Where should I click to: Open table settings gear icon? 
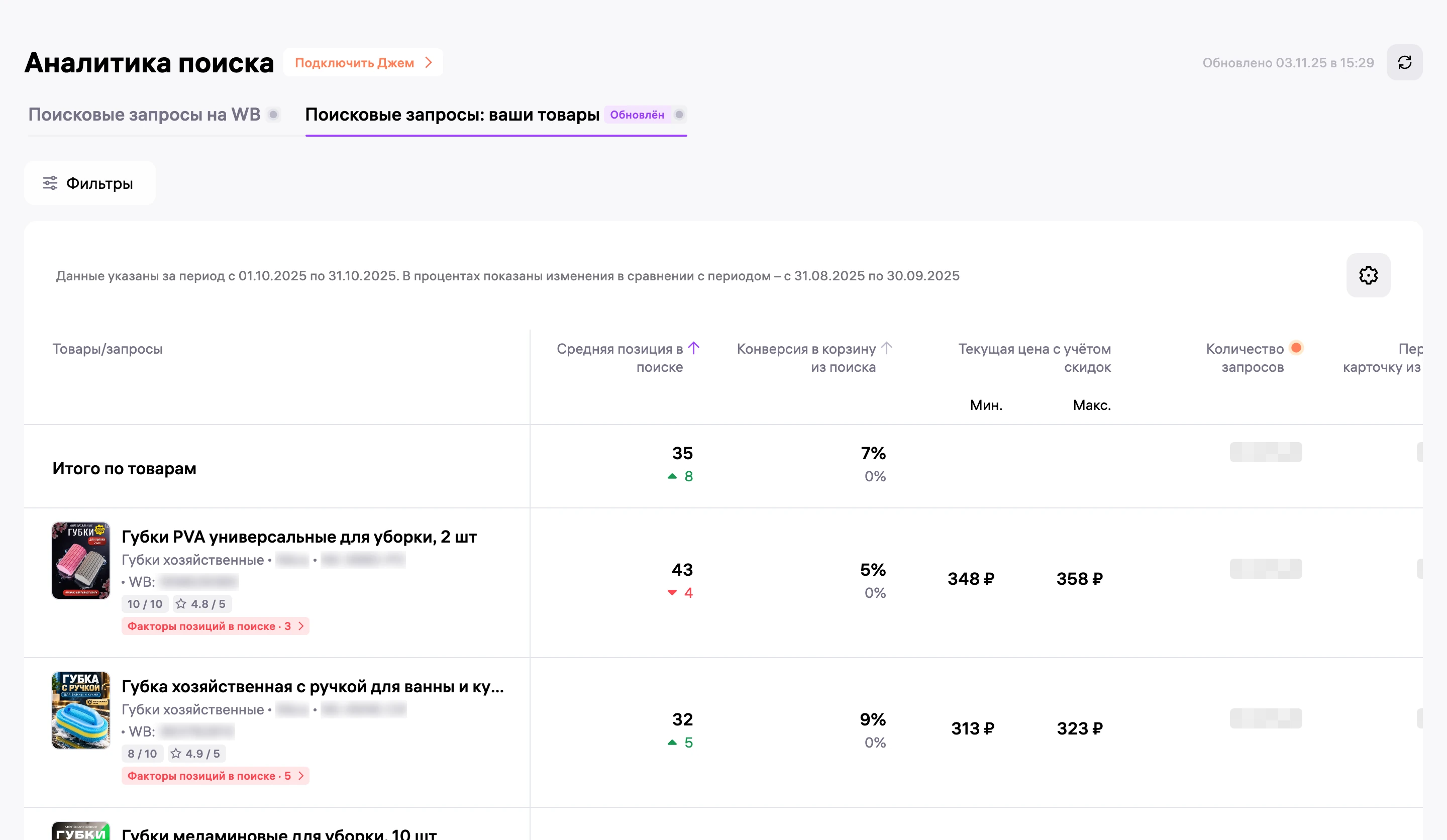pos(1368,276)
